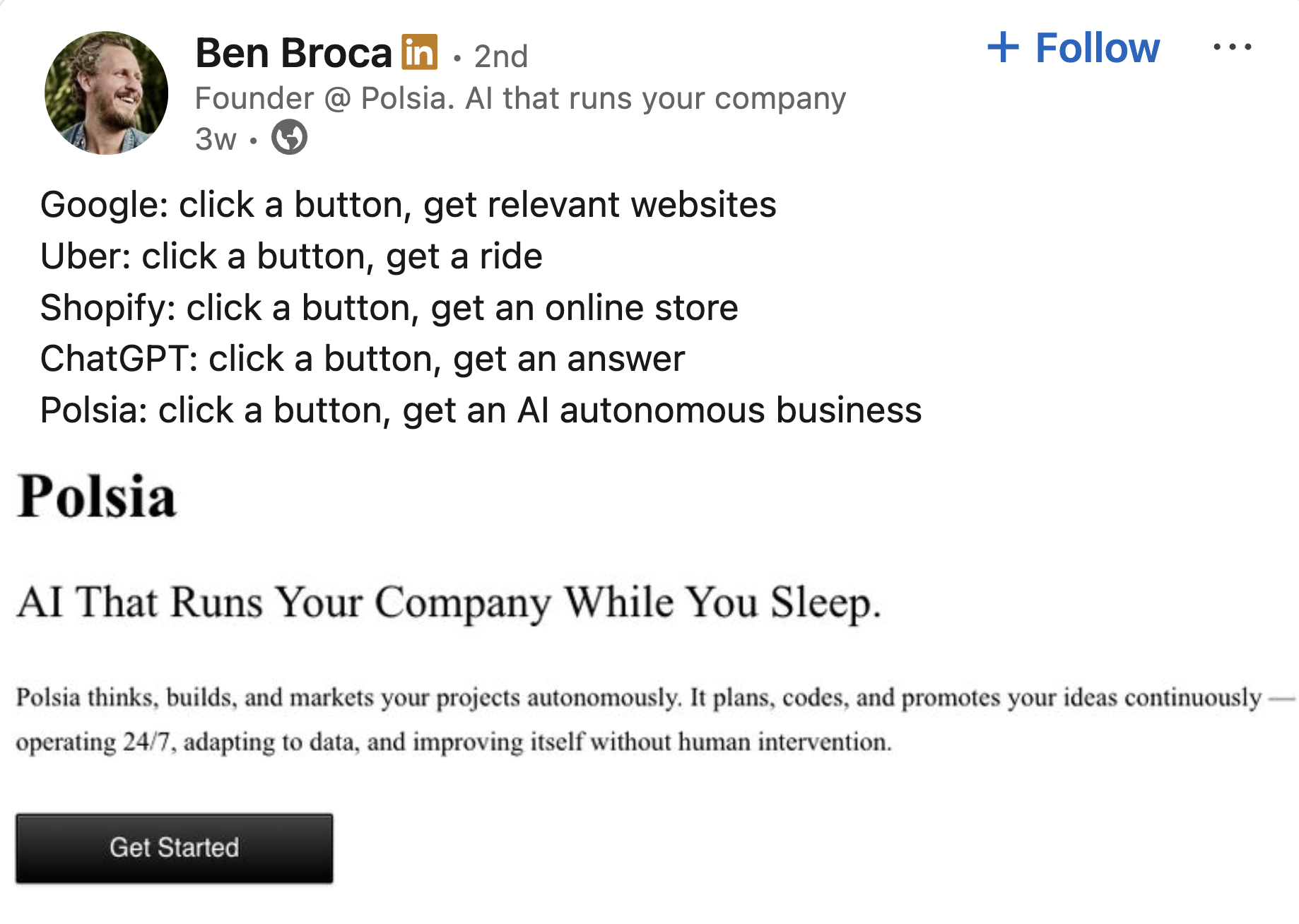Click the '2nd' connection degree indicator
This screenshot has width=1299, height=924.
click(500, 55)
